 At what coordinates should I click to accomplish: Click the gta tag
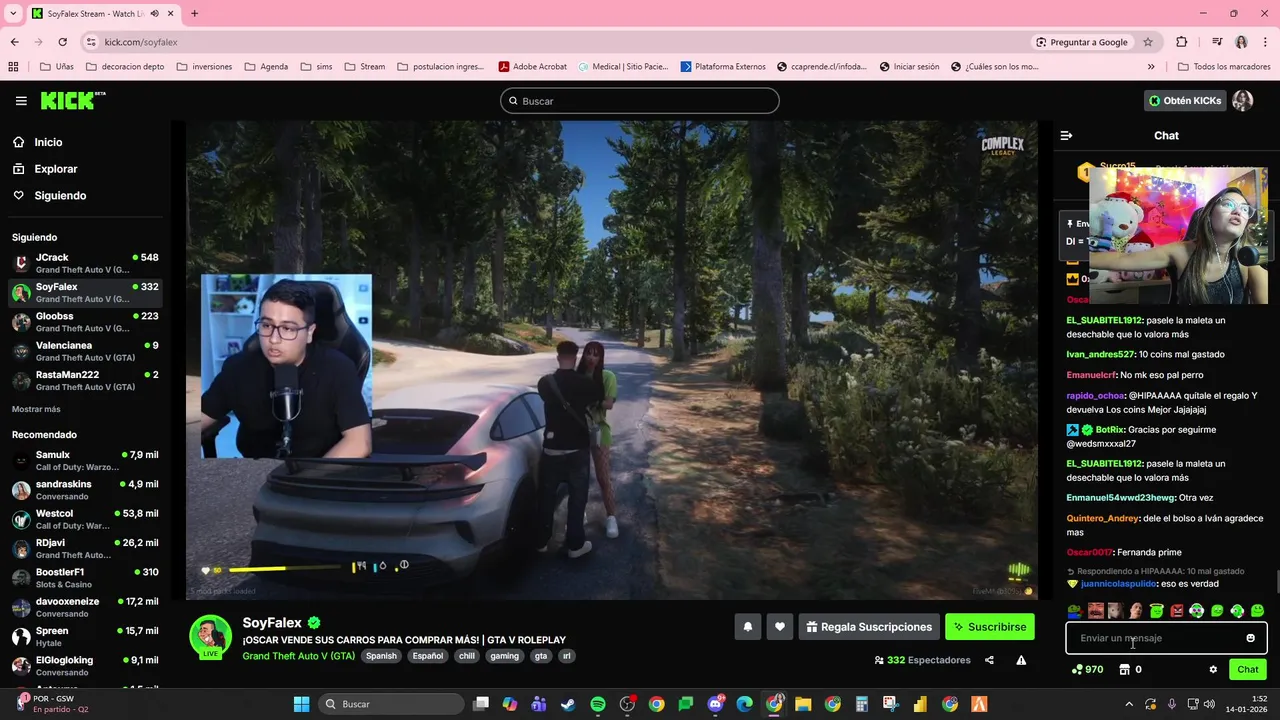541,656
